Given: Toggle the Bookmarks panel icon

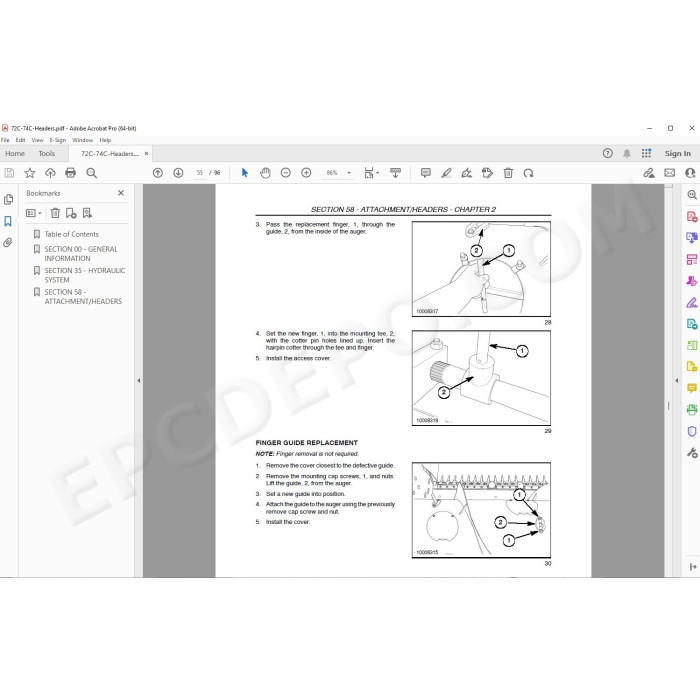Looking at the screenshot, I should pyautogui.click(x=8, y=221).
